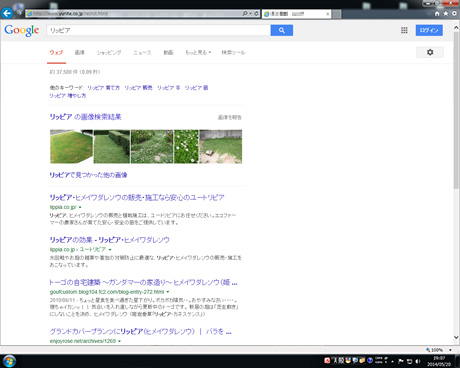Open fourth thumbnail with white flowers
The width and height of the screenshot is (460, 368).
pyautogui.click(x=186, y=147)
